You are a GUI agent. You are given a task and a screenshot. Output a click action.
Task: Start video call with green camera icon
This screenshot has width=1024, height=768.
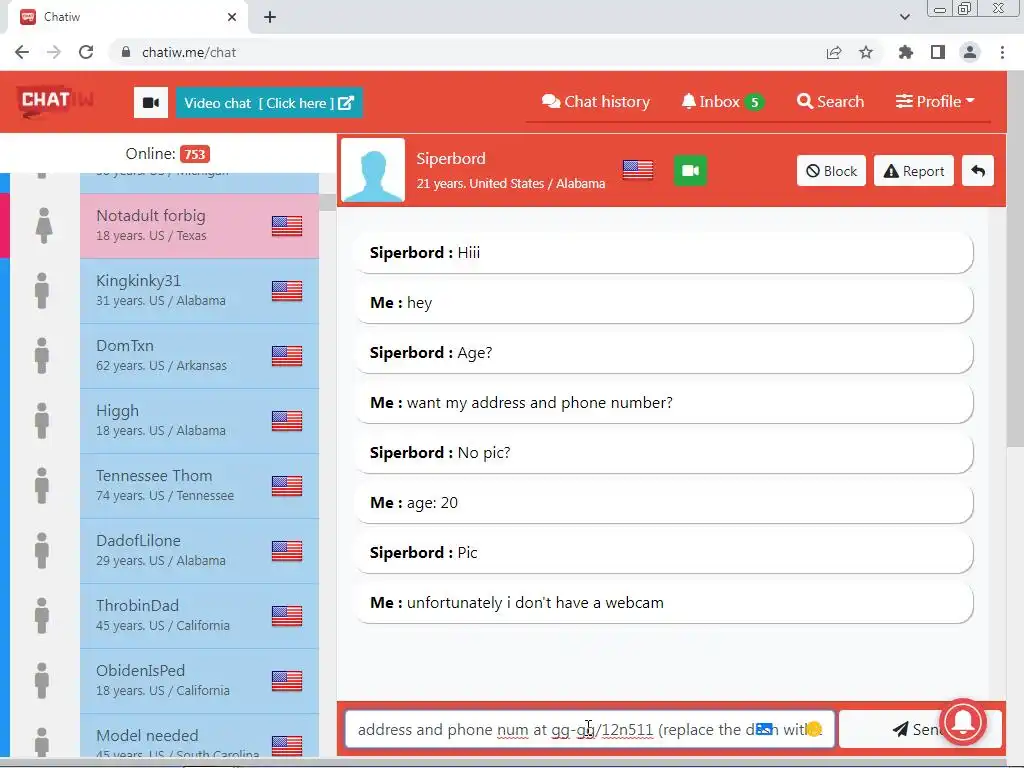[x=690, y=170]
